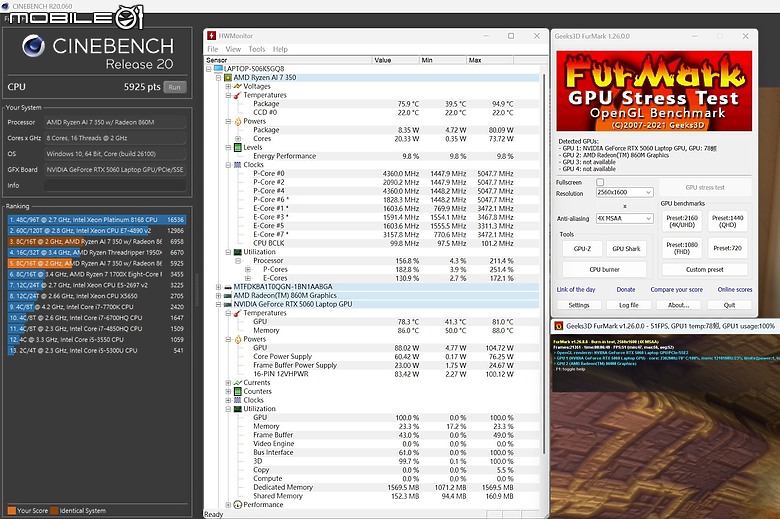Launch Preset:720 benchmark
This screenshot has height=519, width=780.
tap(727, 248)
